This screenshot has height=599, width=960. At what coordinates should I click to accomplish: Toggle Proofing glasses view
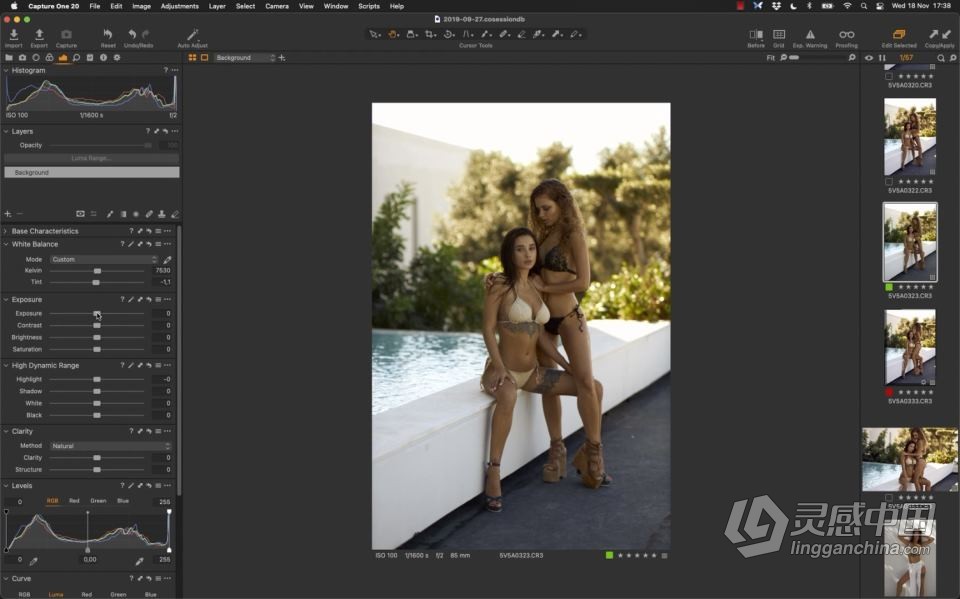(x=847, y=34)
